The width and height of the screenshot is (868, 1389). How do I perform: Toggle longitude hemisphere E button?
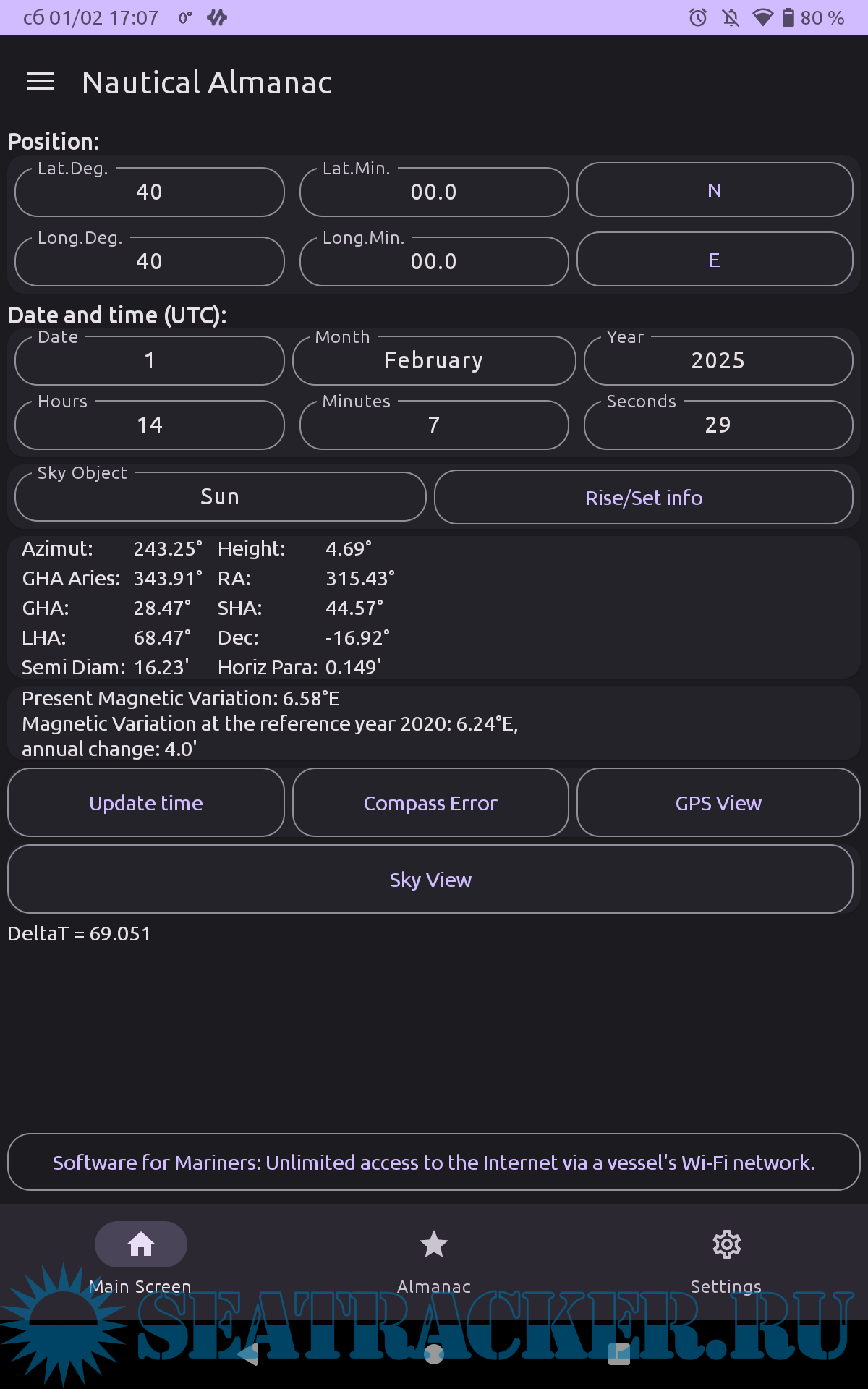point(715,260)
